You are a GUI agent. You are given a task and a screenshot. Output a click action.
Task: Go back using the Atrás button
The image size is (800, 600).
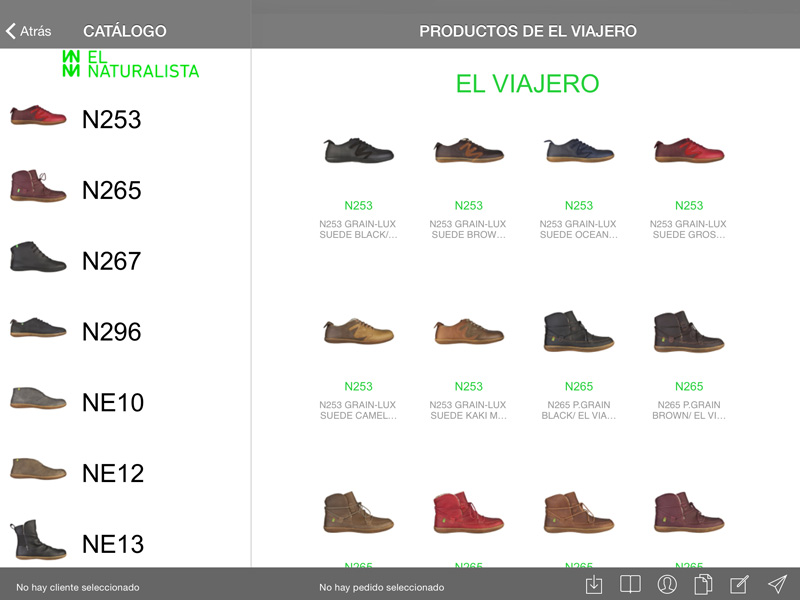click(29, 31)
